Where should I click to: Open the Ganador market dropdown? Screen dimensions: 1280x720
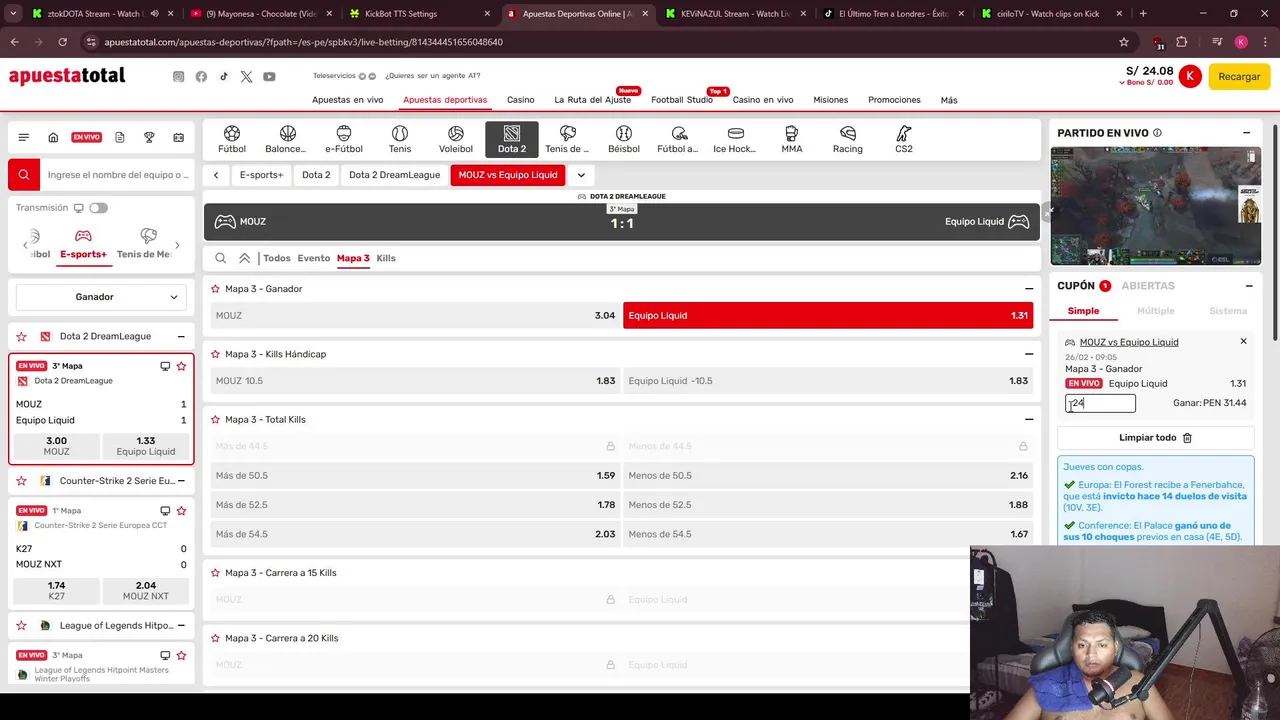click(x=101, y=297)
